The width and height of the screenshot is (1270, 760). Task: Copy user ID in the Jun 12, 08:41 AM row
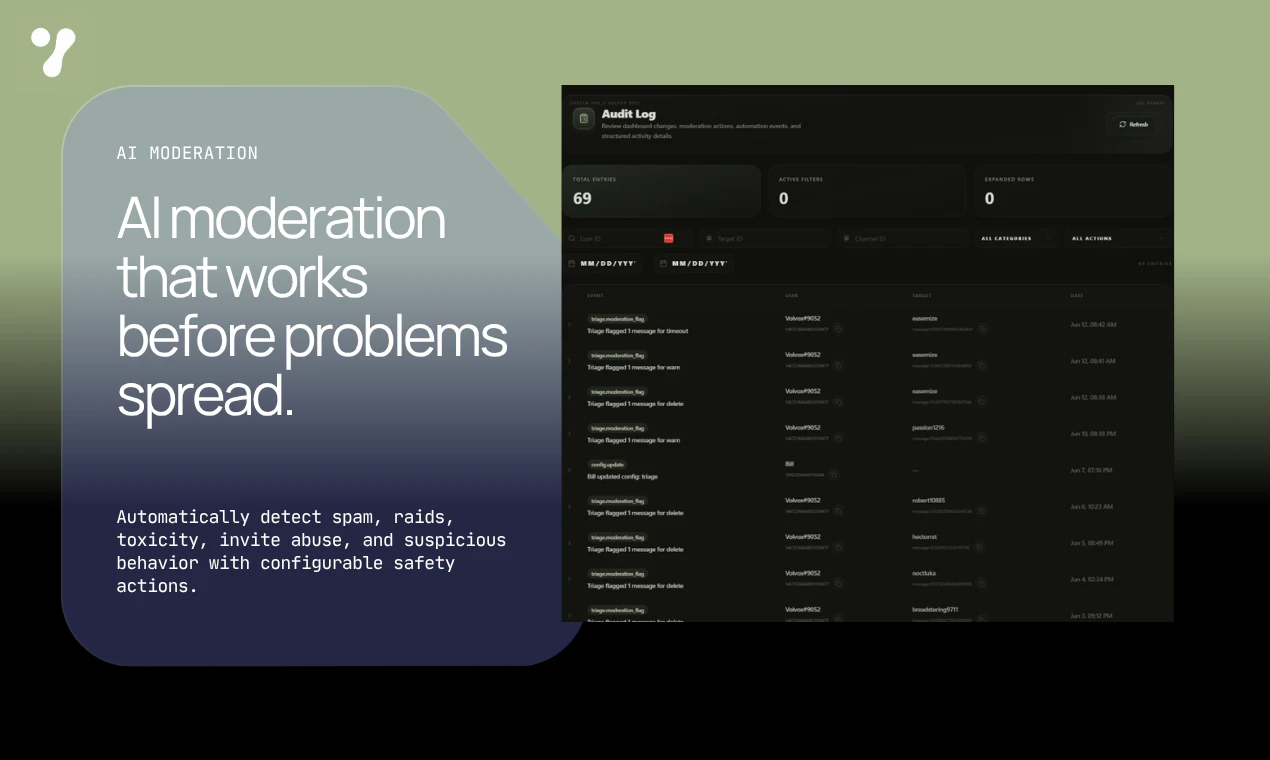click(x=838, y=366)
